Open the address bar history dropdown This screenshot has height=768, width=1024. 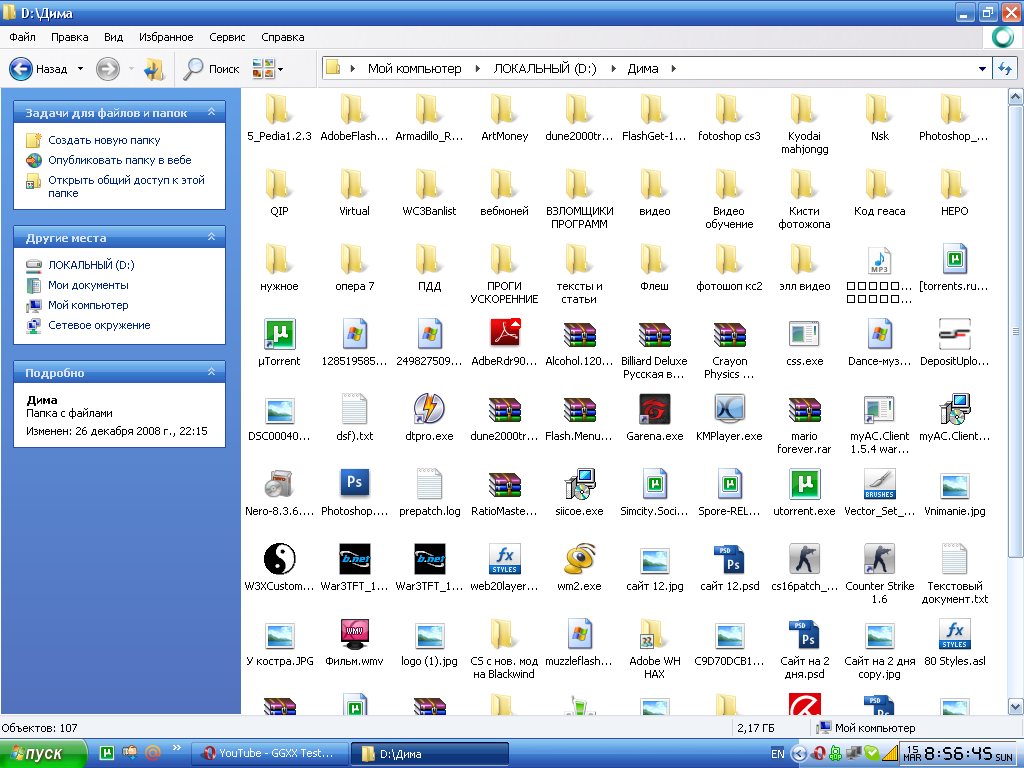click(982, 69)
